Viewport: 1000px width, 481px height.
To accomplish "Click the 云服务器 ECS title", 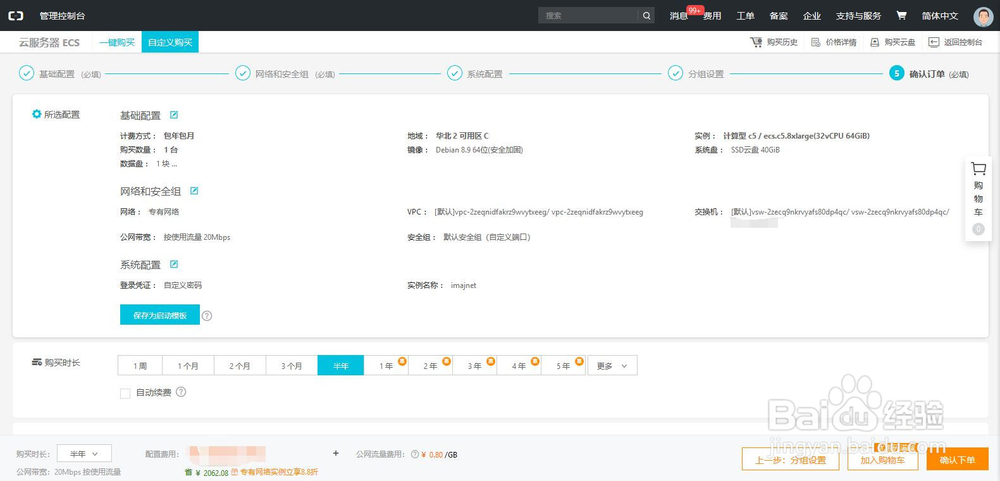I will click(x=49, y=43).
